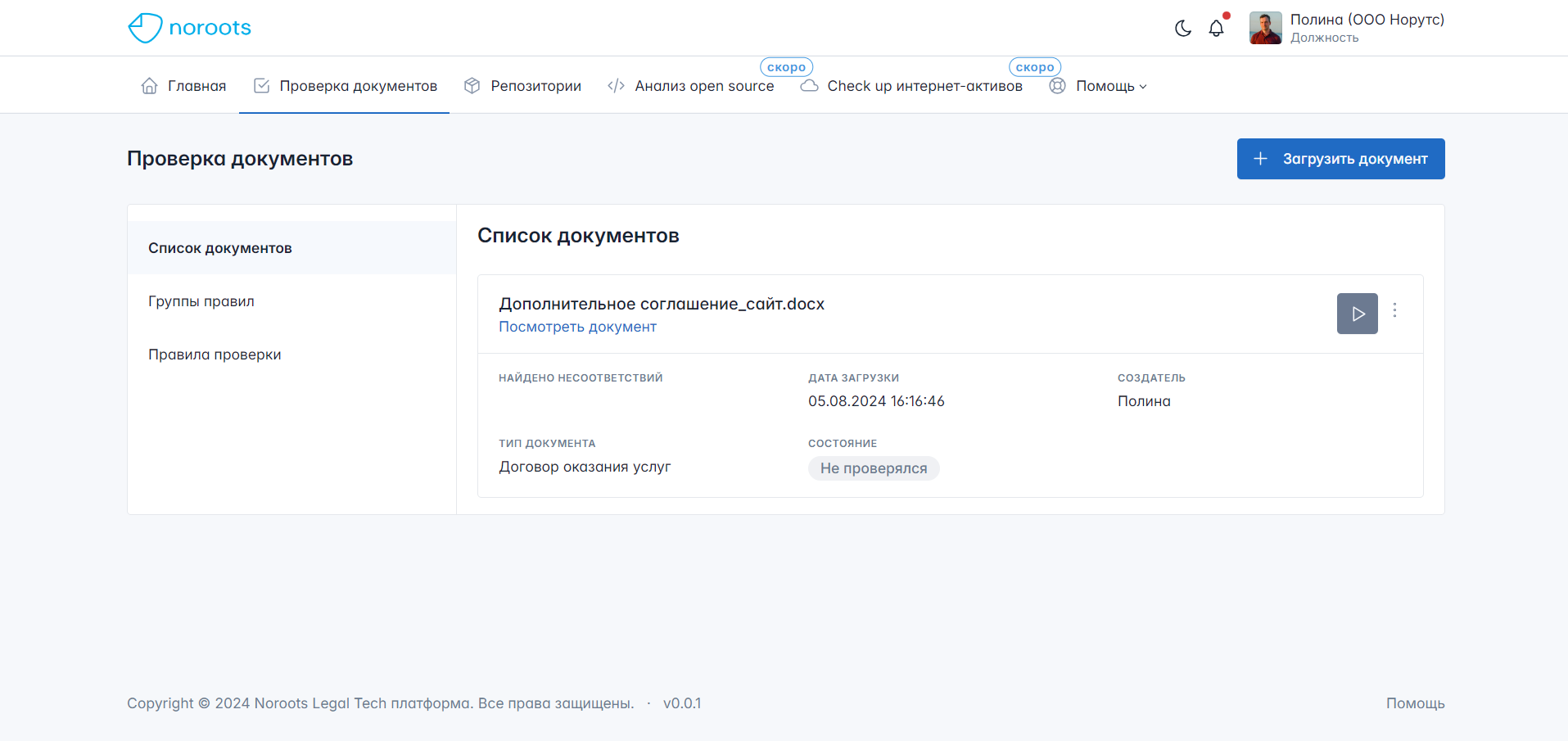Run document check with the play button
The width and height of the screenshot is (1568, 741).
coord(1357,314)
